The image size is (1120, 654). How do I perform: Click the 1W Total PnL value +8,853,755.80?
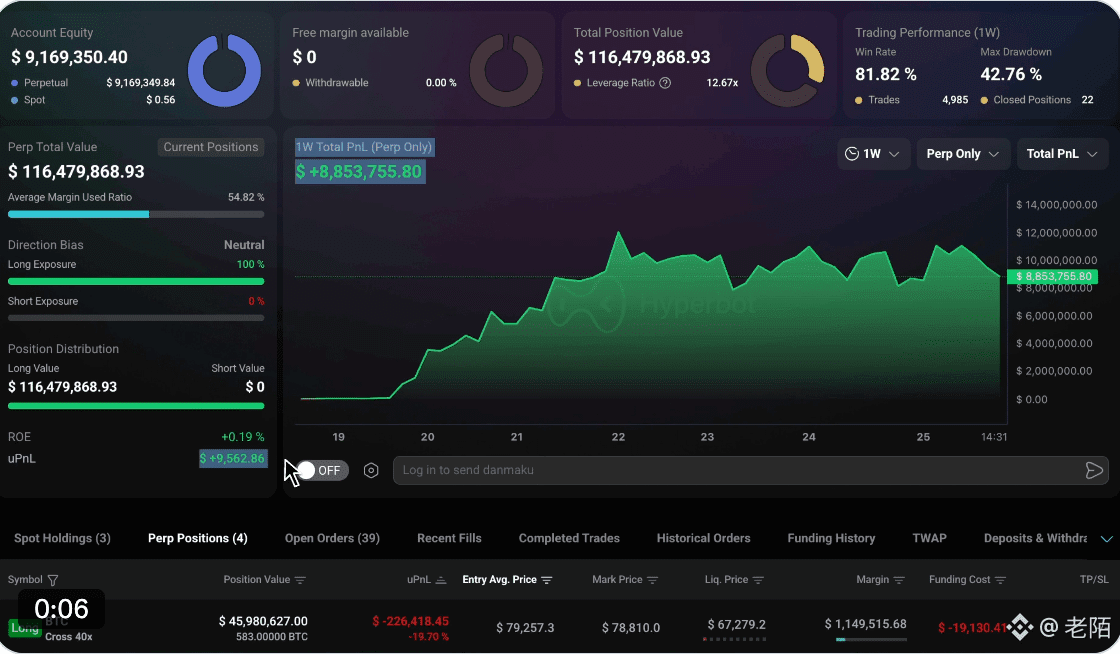click(x=359, y=171)
